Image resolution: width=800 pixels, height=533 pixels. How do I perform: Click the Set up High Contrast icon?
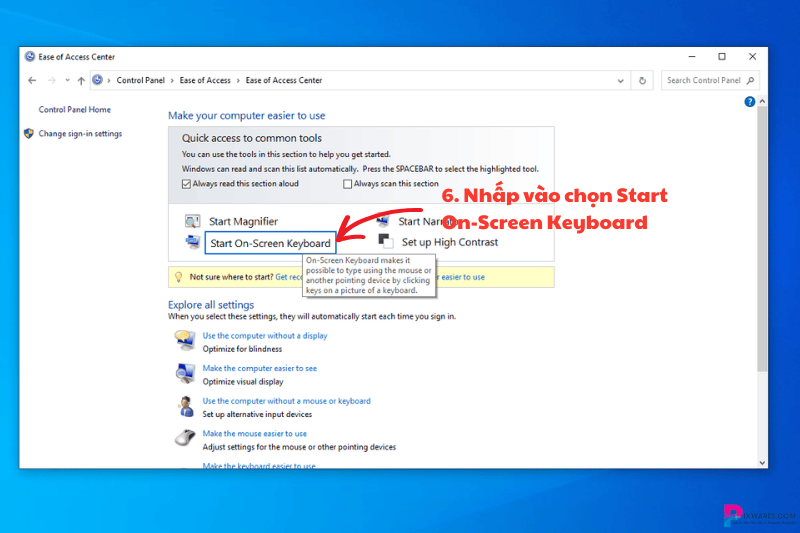[x=385, y=242]
